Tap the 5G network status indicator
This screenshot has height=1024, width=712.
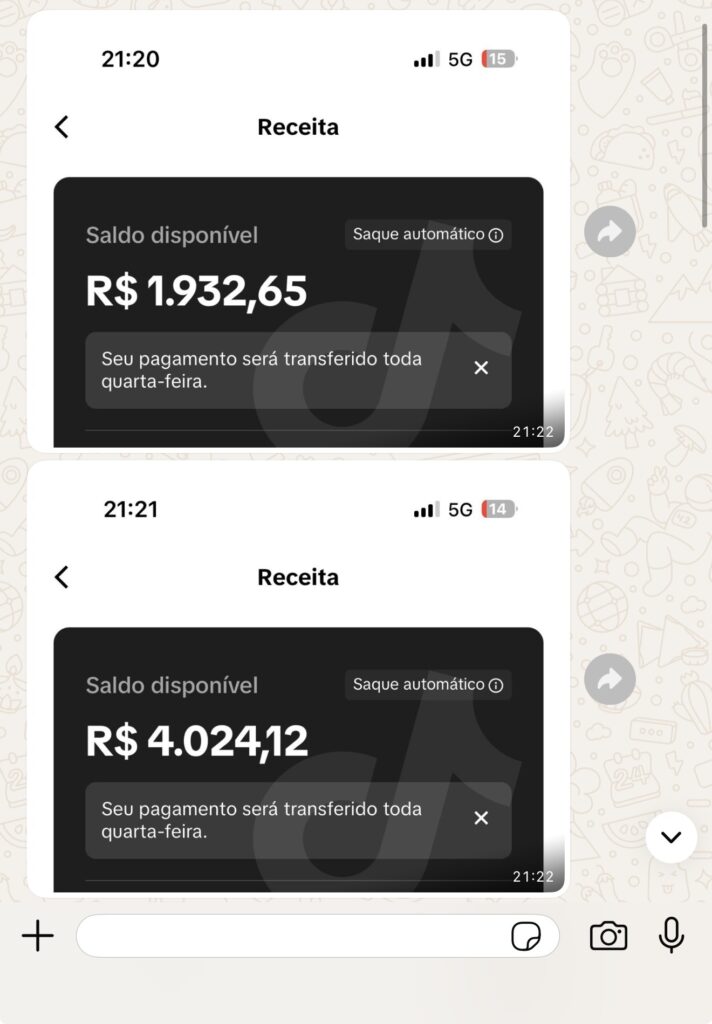pos(458,59)
